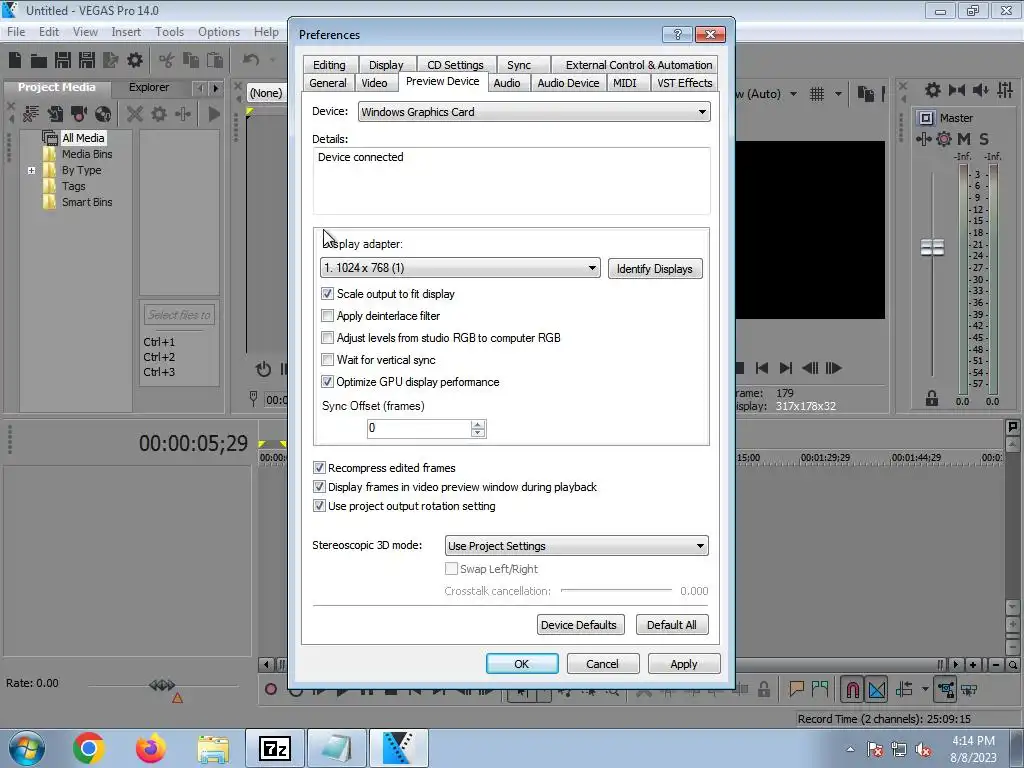
Task: Click the Save As icon in VEGAS toolbar
Action: [87, 60]
